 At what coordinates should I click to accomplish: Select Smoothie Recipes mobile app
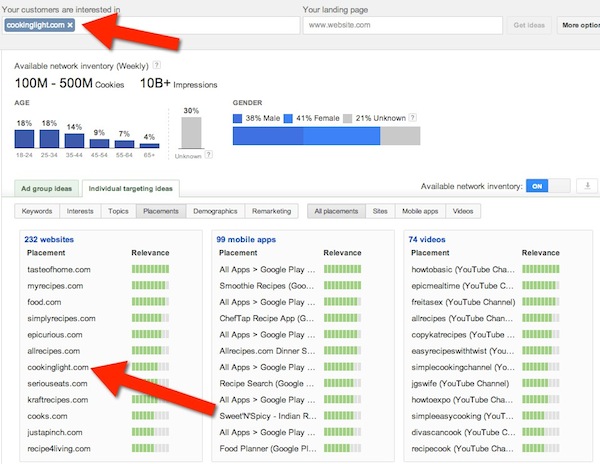click(x=267, y=286)
